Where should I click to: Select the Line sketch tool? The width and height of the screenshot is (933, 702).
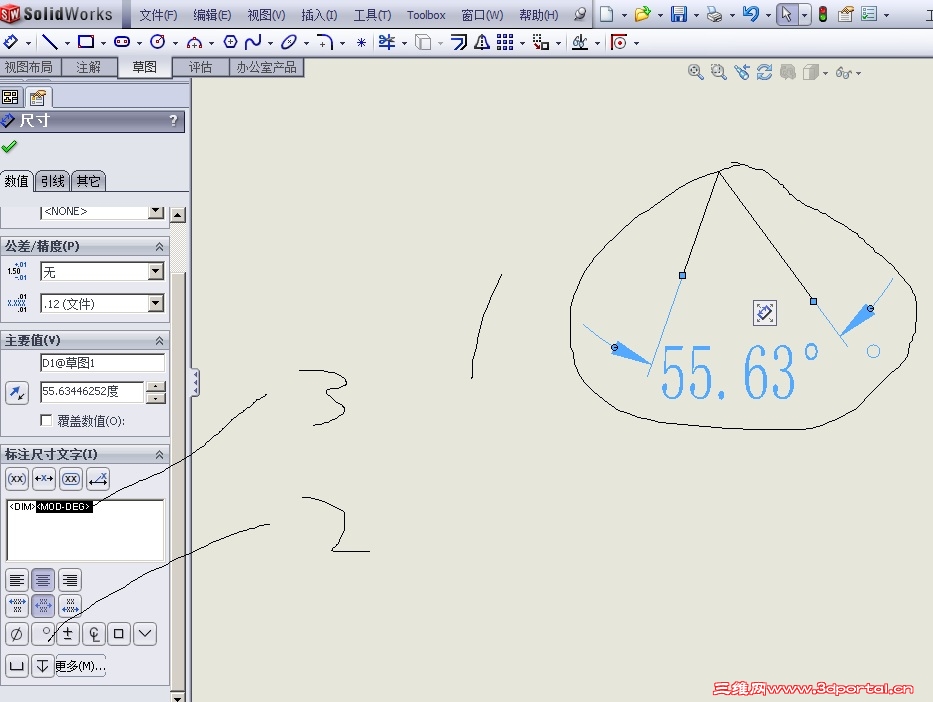(x=49, y=42)
